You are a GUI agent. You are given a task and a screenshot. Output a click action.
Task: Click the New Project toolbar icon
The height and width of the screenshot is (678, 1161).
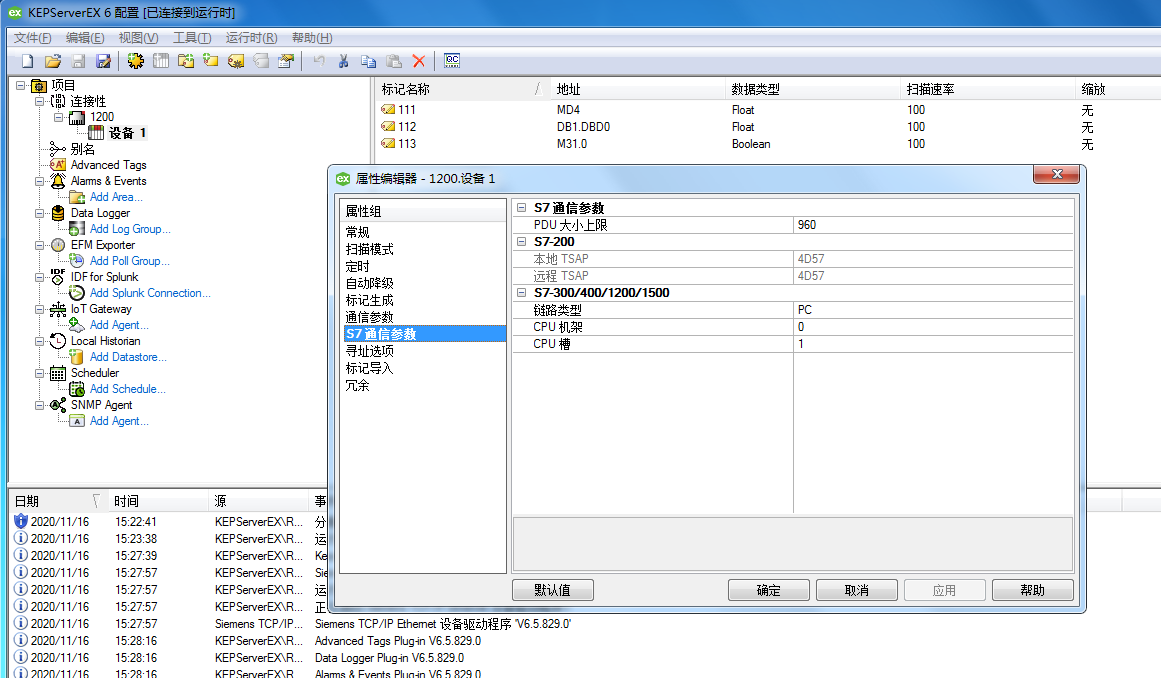tap(28, 61)
